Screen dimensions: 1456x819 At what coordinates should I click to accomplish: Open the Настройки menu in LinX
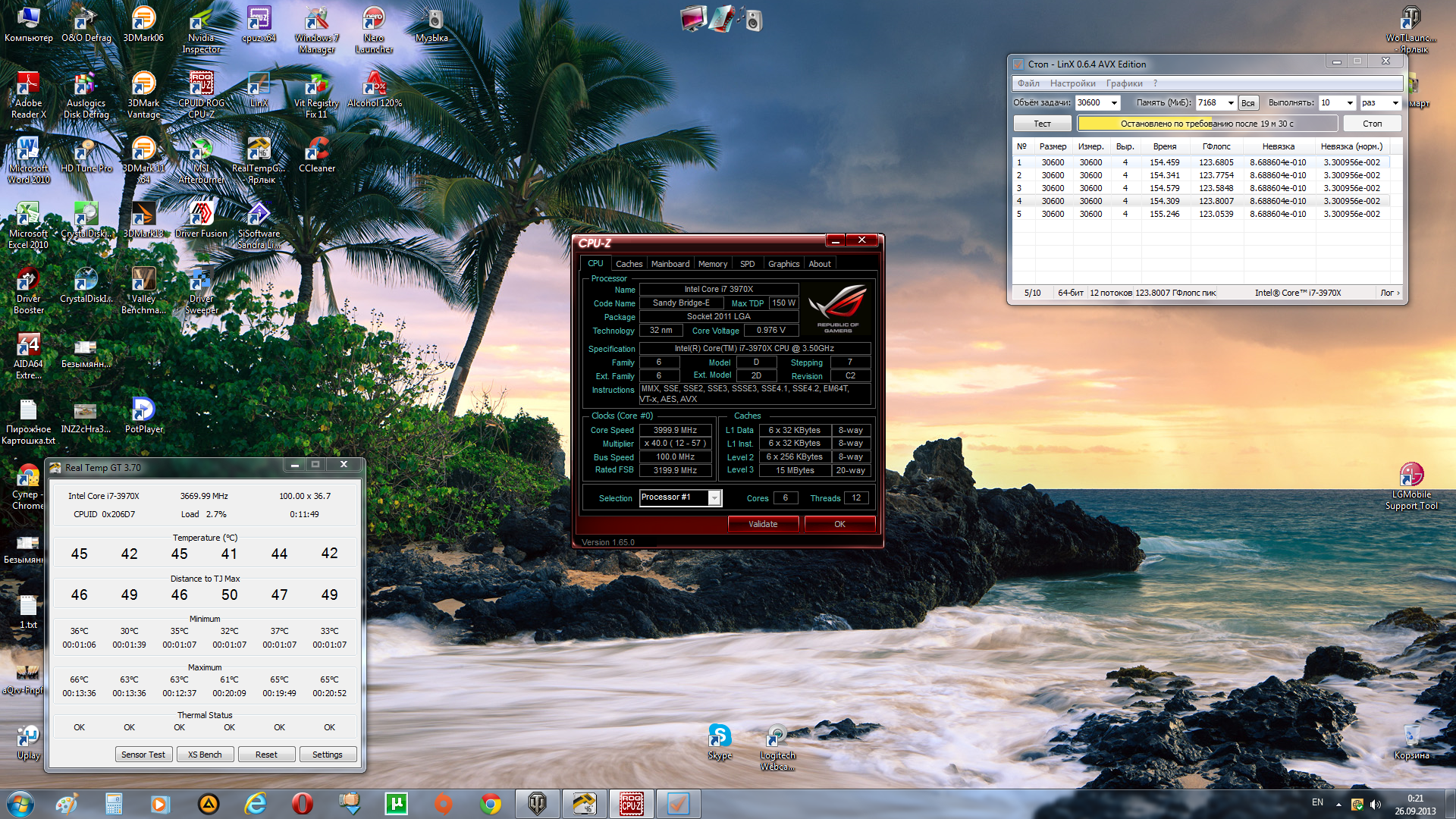click(x=1072, y=83)
